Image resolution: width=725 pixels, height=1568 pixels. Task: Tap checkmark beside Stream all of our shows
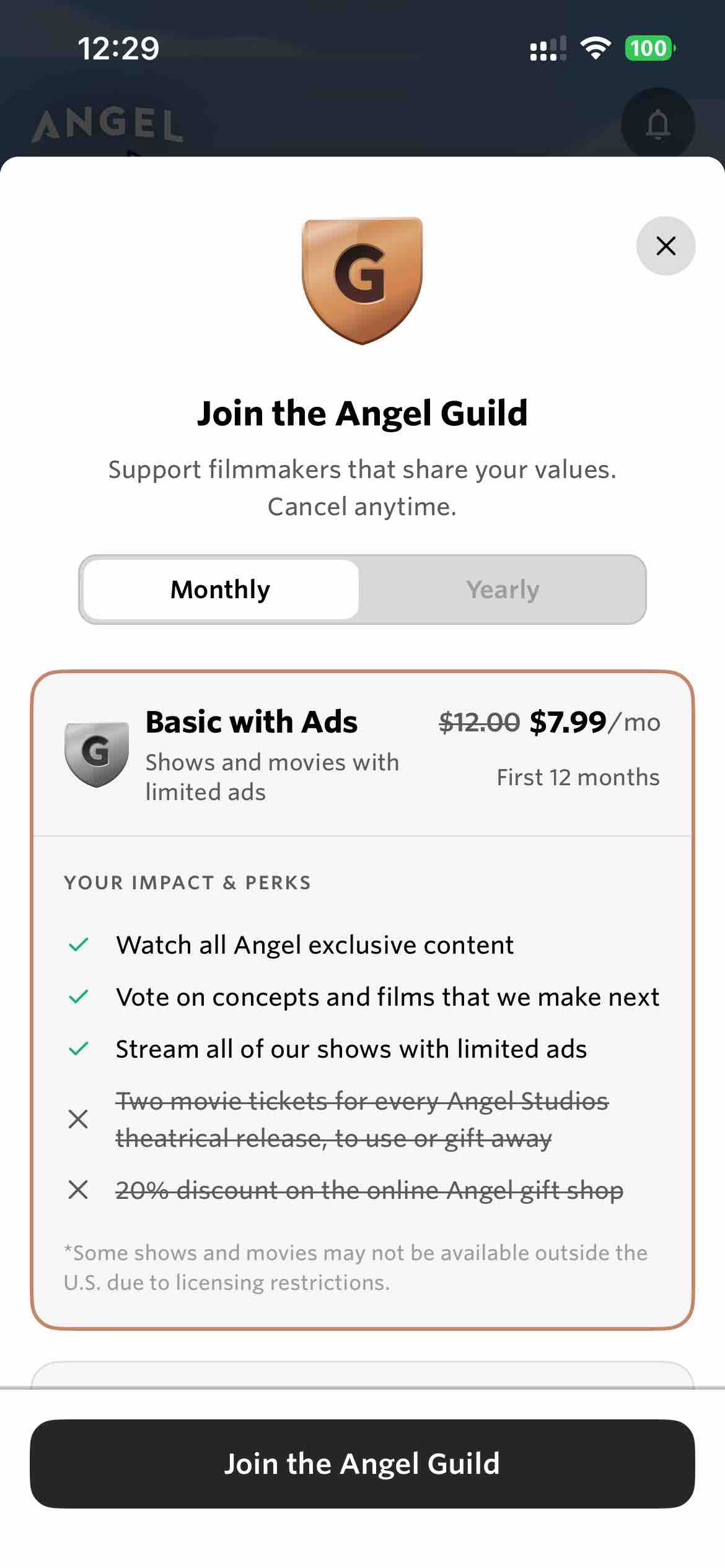(x=79, y=1049)
